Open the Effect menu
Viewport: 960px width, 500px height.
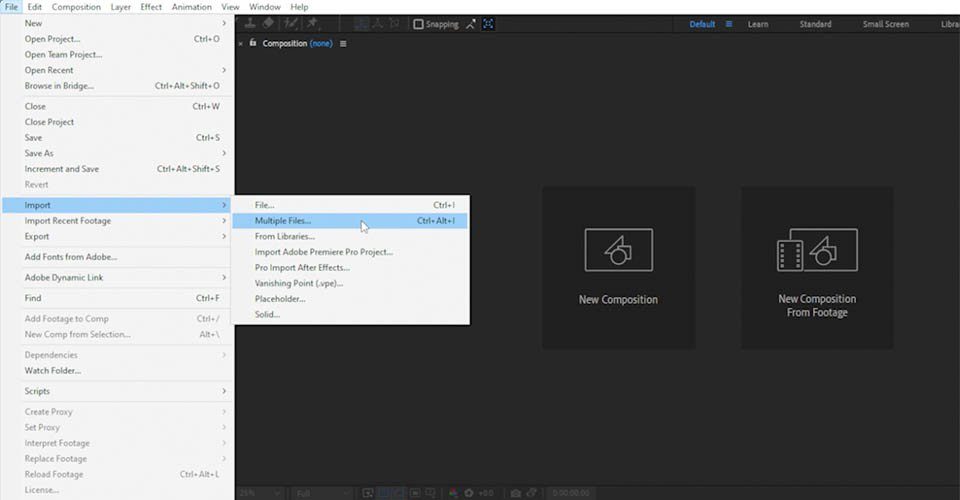[x=151, y=7]
